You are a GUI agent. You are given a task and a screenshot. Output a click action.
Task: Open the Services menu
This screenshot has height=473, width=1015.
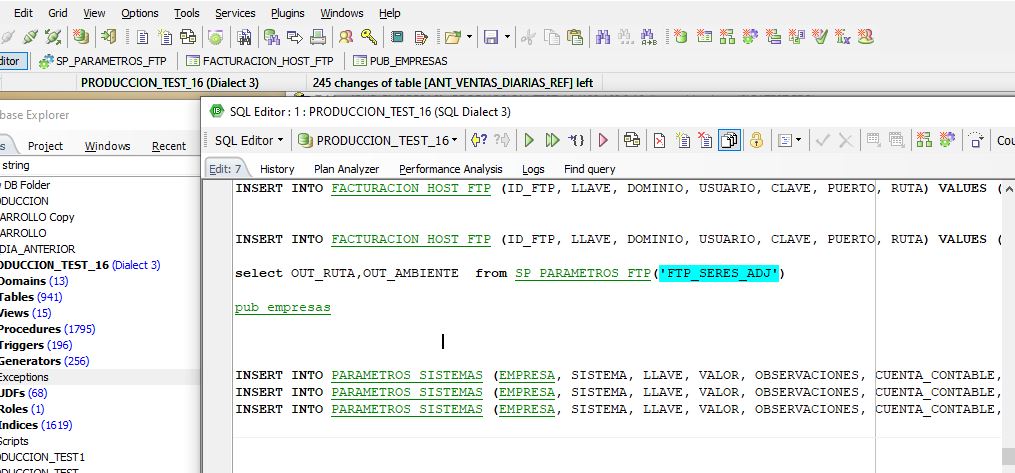pos(235,13)
